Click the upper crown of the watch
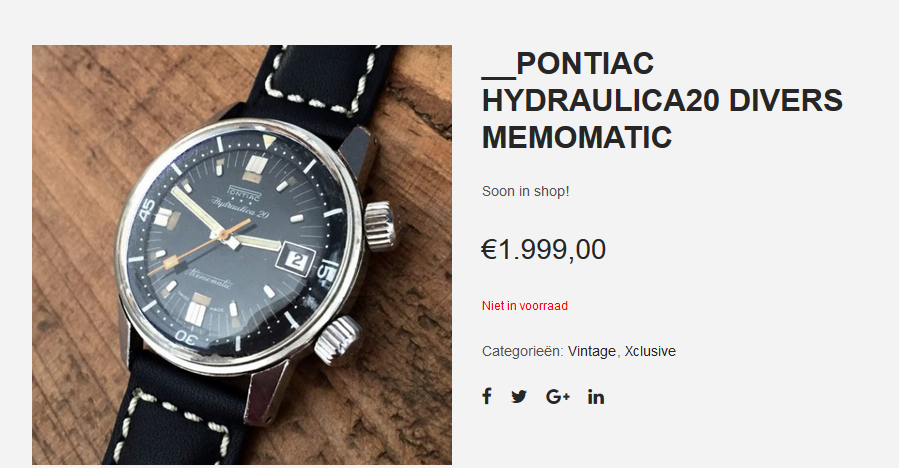 tap(381, 227)
